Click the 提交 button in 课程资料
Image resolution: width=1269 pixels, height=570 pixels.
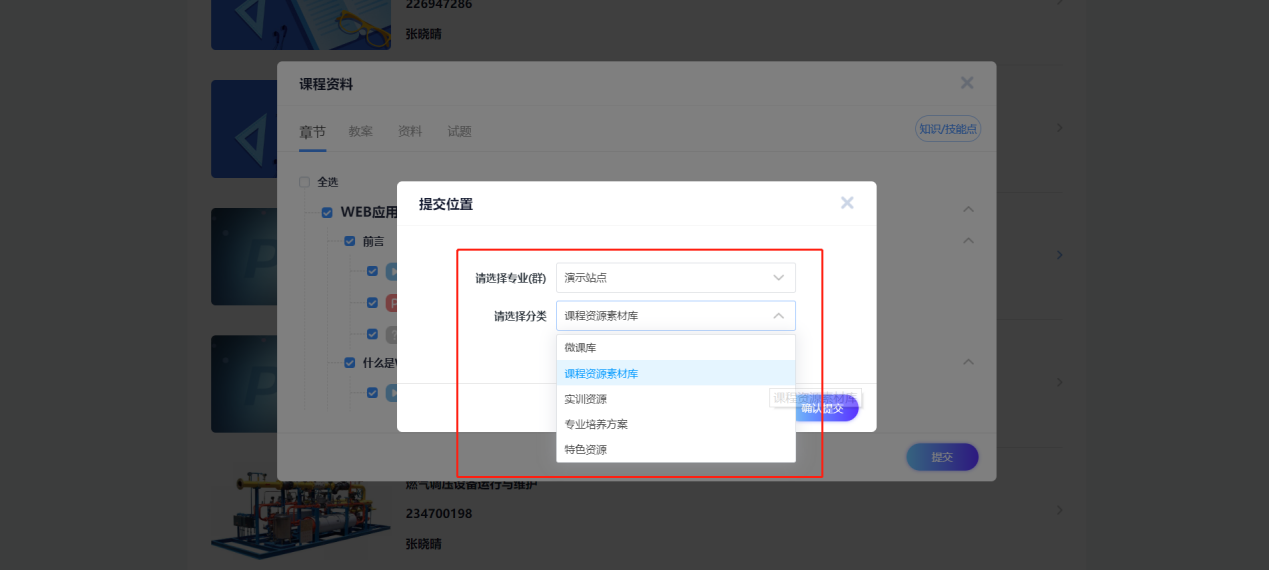[942, 457]
